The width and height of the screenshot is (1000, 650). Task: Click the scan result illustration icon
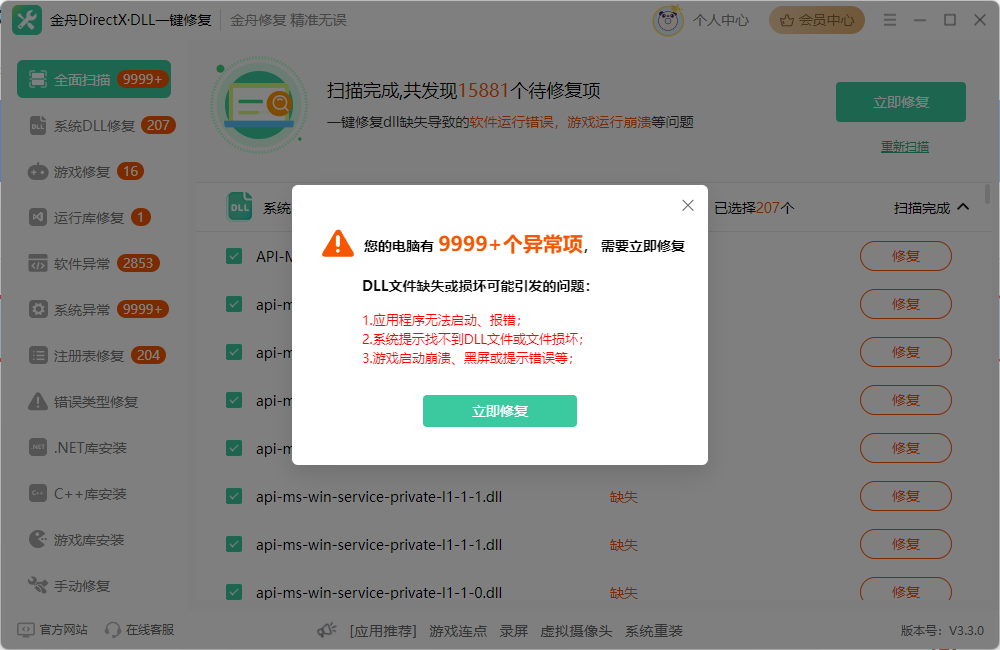[259, 105]
